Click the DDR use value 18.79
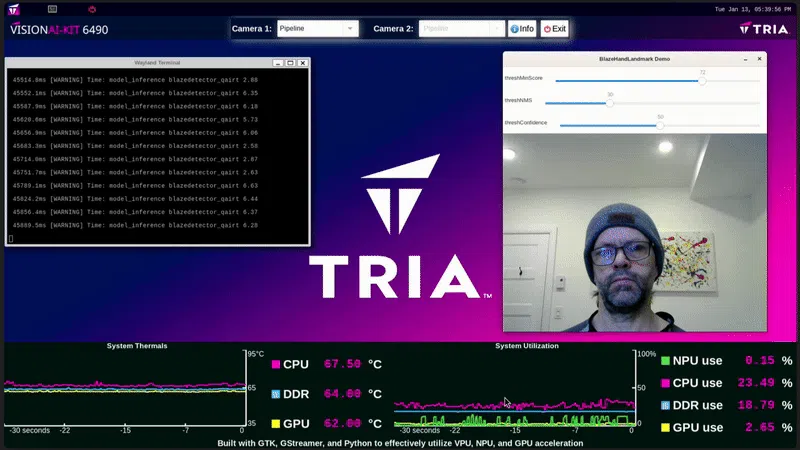This screenshot has width=800, height=450. [756, 406]
